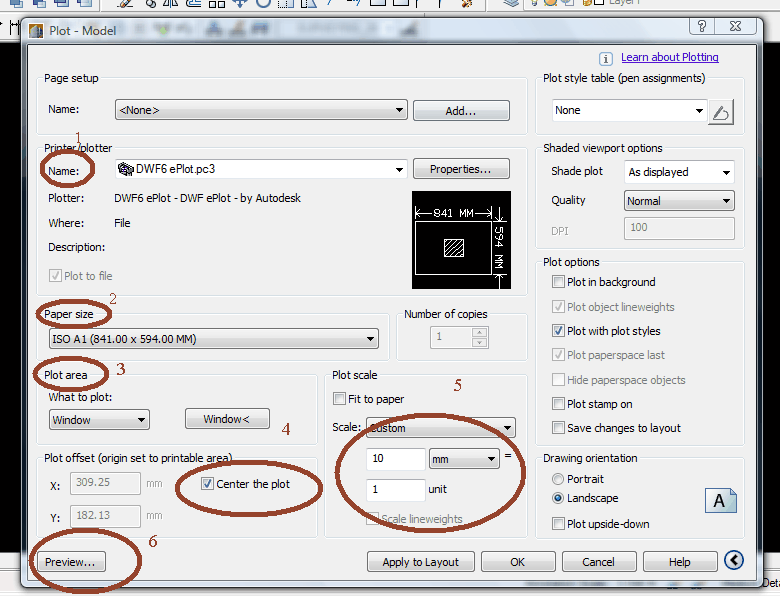This screenshot has height=596, width=780.
Task: Click the Window< selection button
Action: pyautogui.click(x=226, y=420)
